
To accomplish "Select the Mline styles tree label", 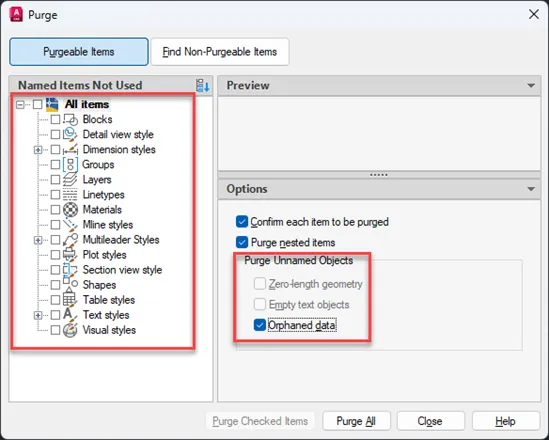I will (x=108, y=225).
